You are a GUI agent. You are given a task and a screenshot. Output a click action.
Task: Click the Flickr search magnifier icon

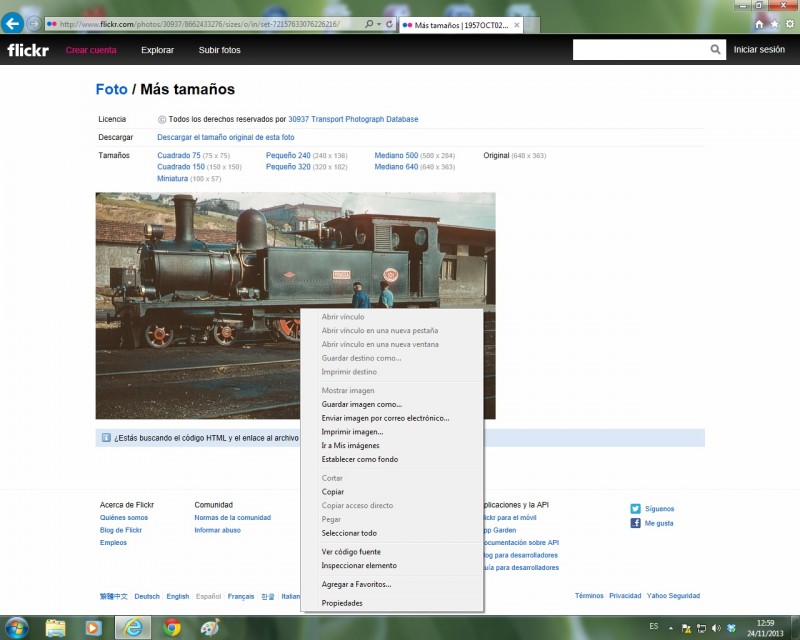coord(715,50)
